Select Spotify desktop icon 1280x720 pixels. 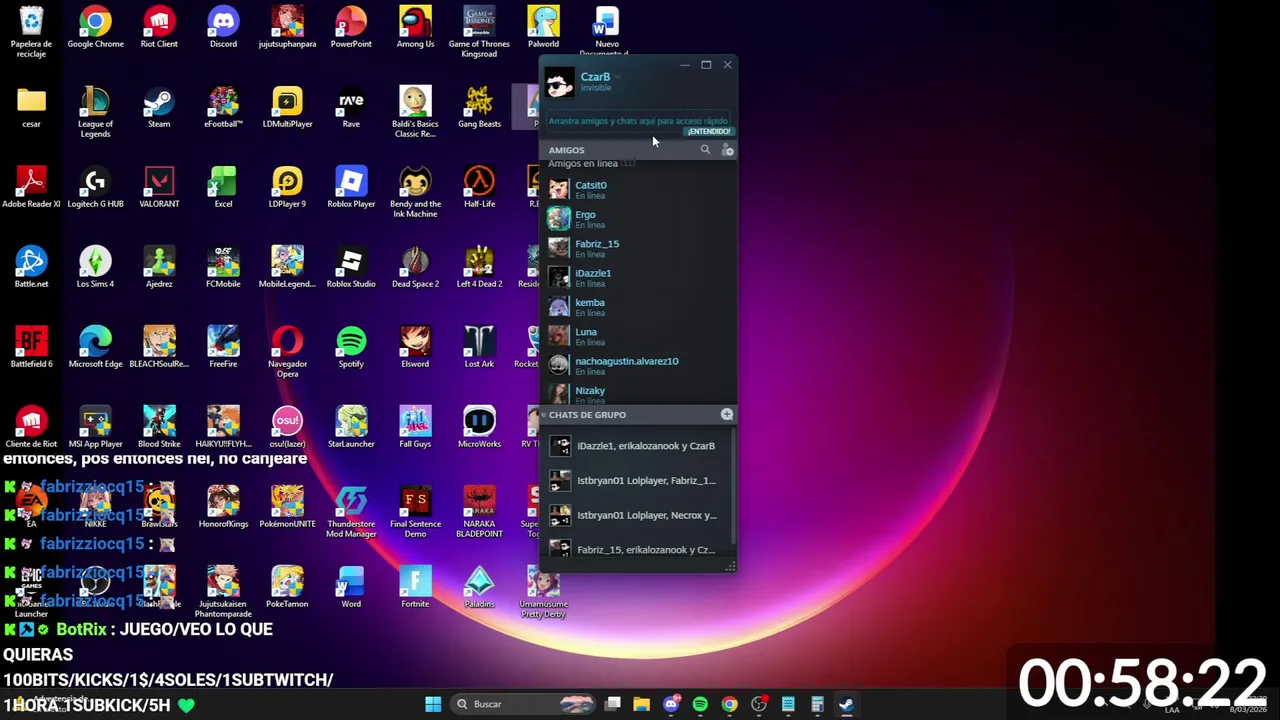[x=351, y=348]
